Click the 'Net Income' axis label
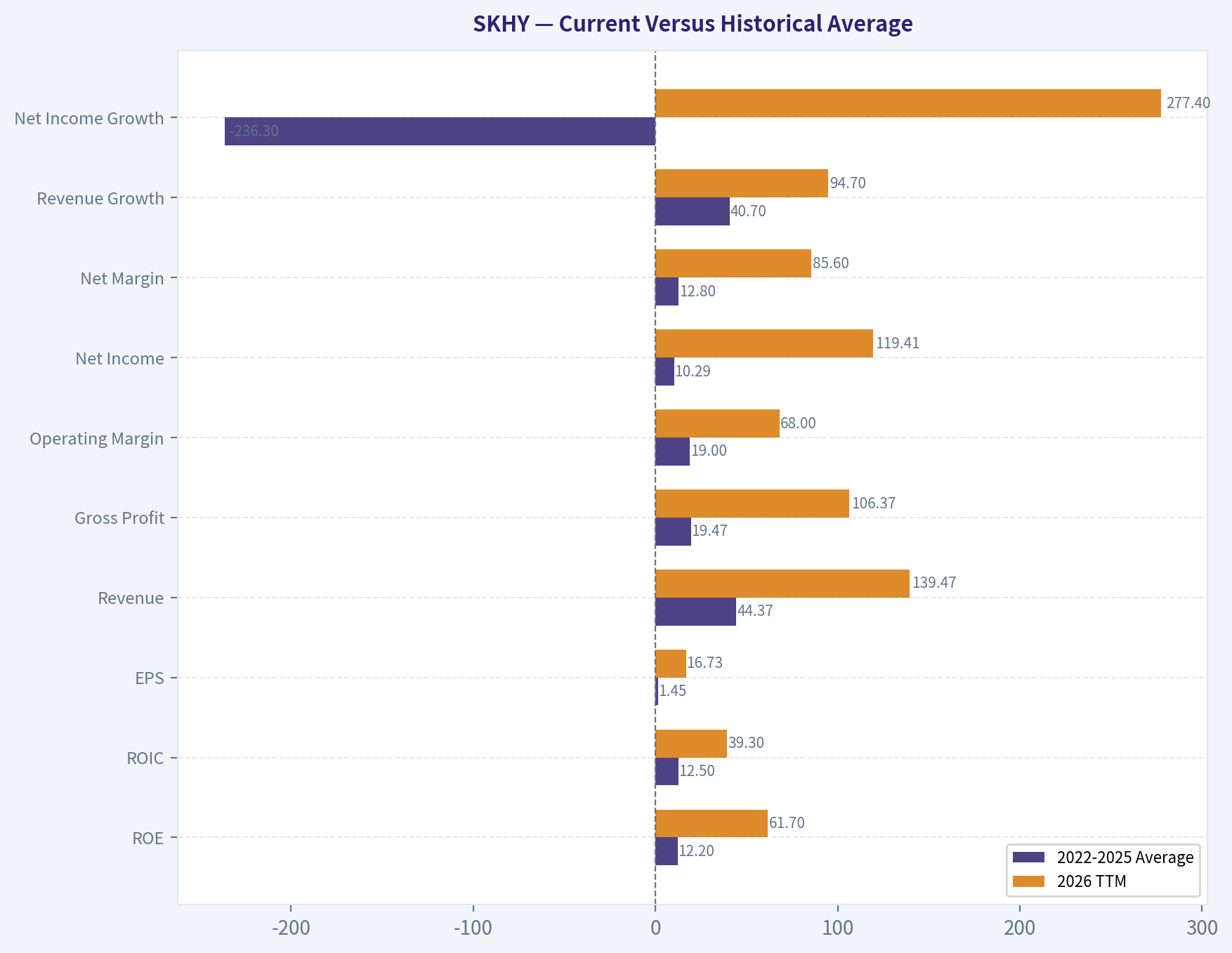Image resolution: width=1232 pixels, height=953 pixels. tap(120, 358)
